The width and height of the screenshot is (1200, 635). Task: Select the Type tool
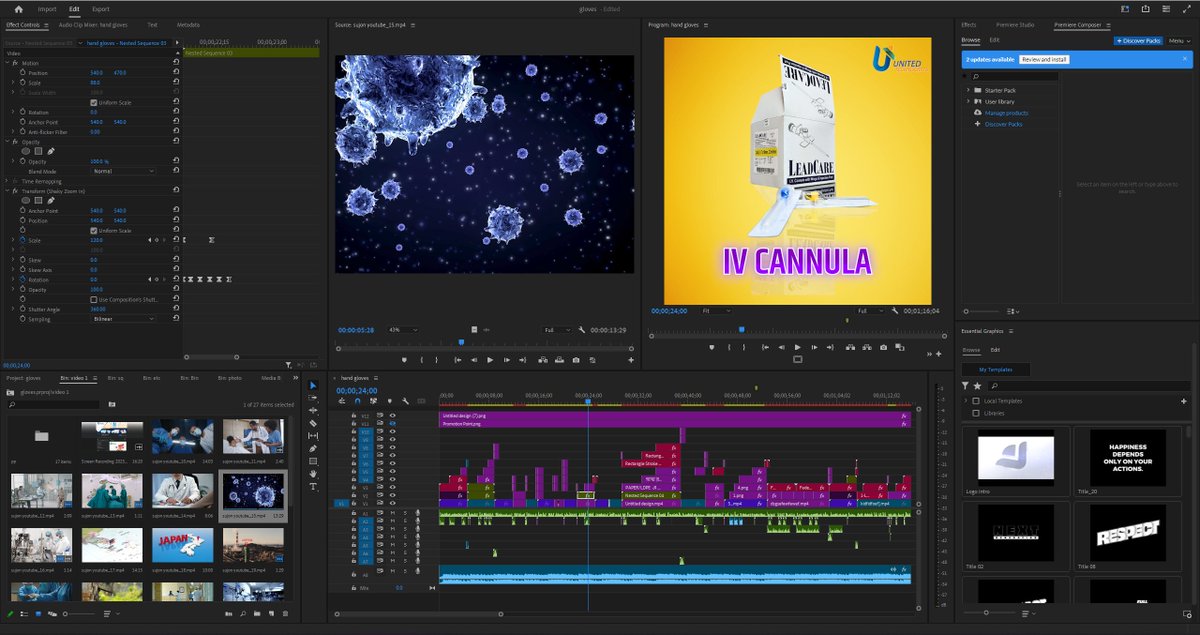[313, 486]
